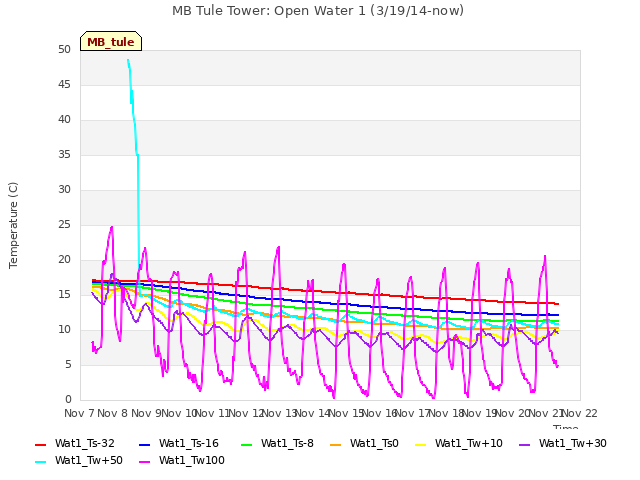Click the 15 y-axis tick label
640x480 pixels.
64,295
